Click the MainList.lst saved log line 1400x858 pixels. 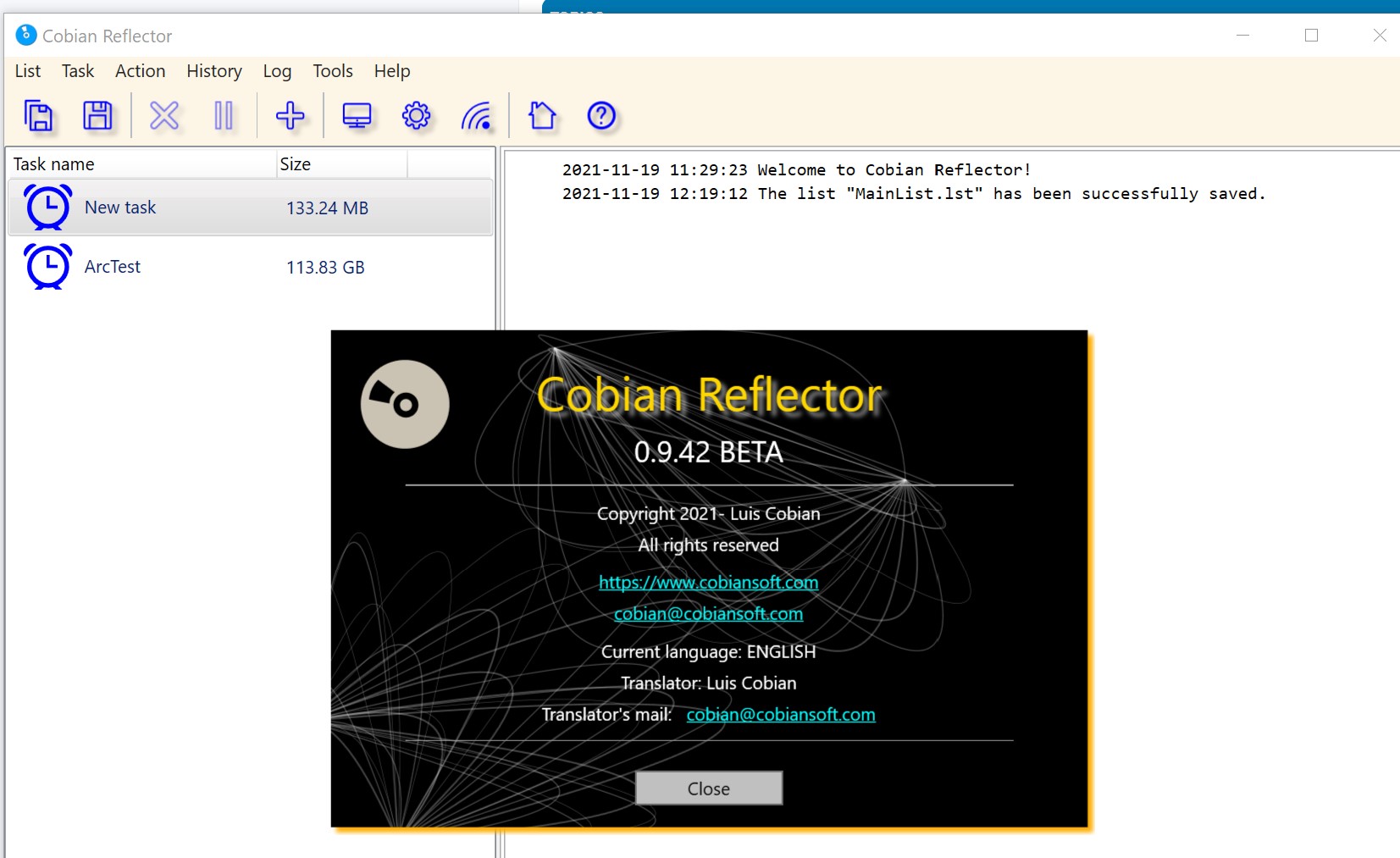[x=913, y=194]
